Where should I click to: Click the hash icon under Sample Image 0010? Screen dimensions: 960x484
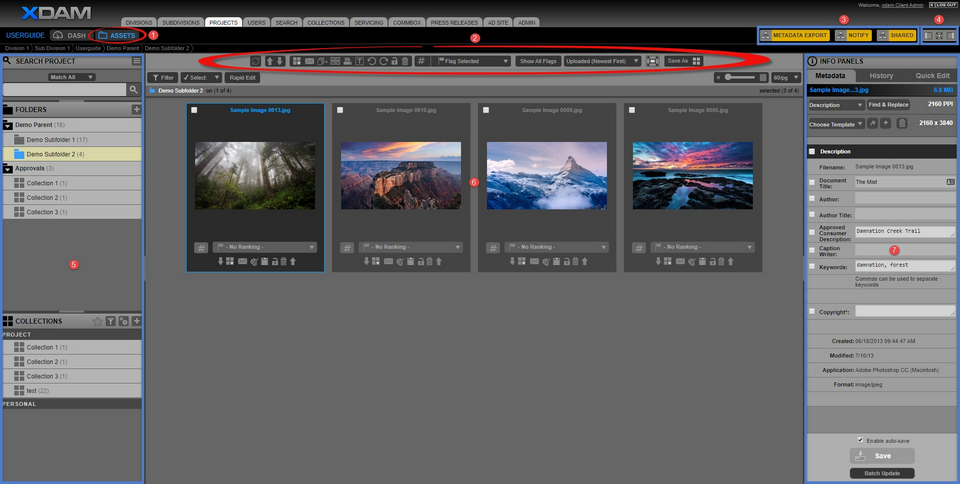344,247
